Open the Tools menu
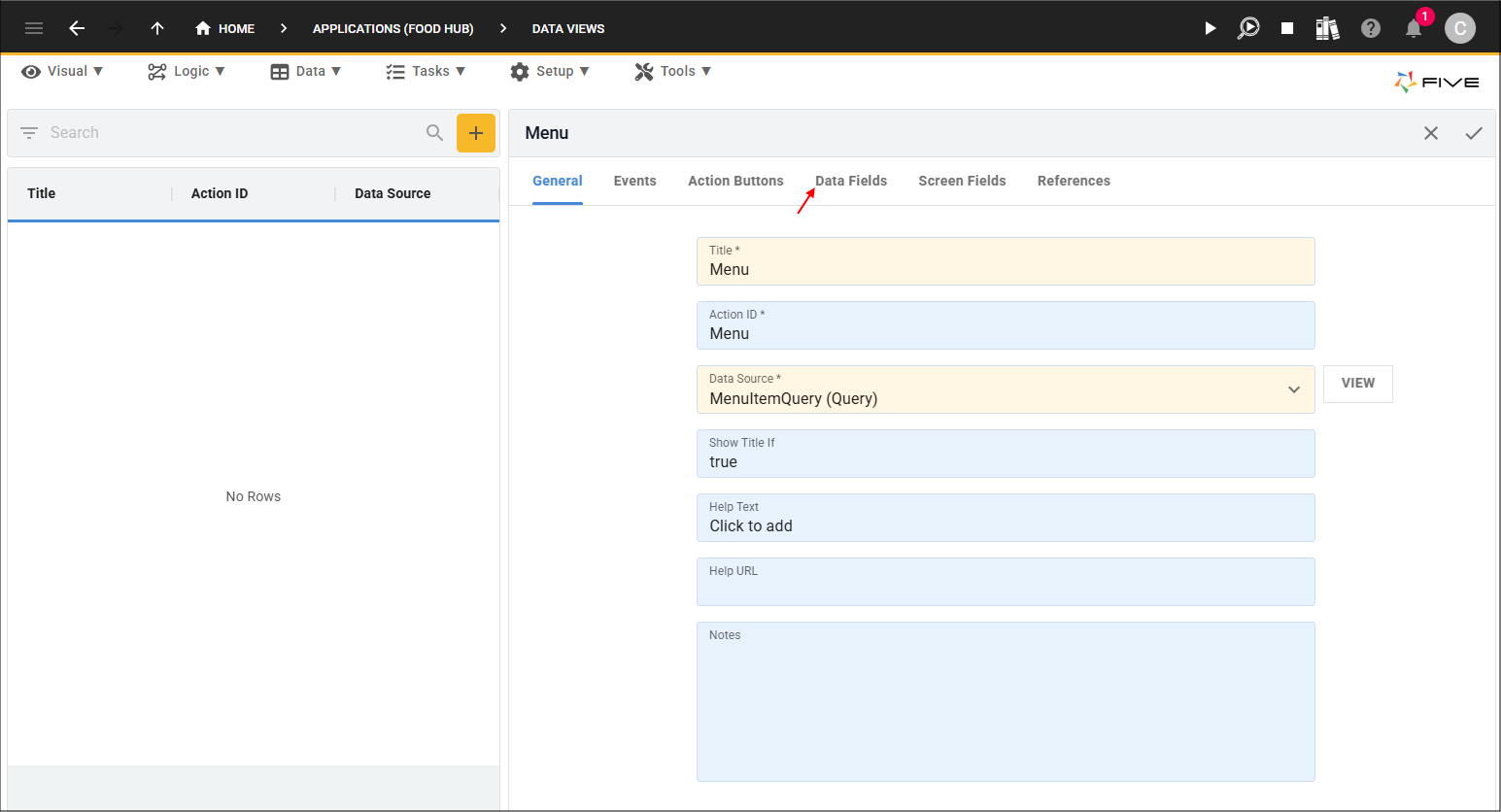 tap(673, 71)
